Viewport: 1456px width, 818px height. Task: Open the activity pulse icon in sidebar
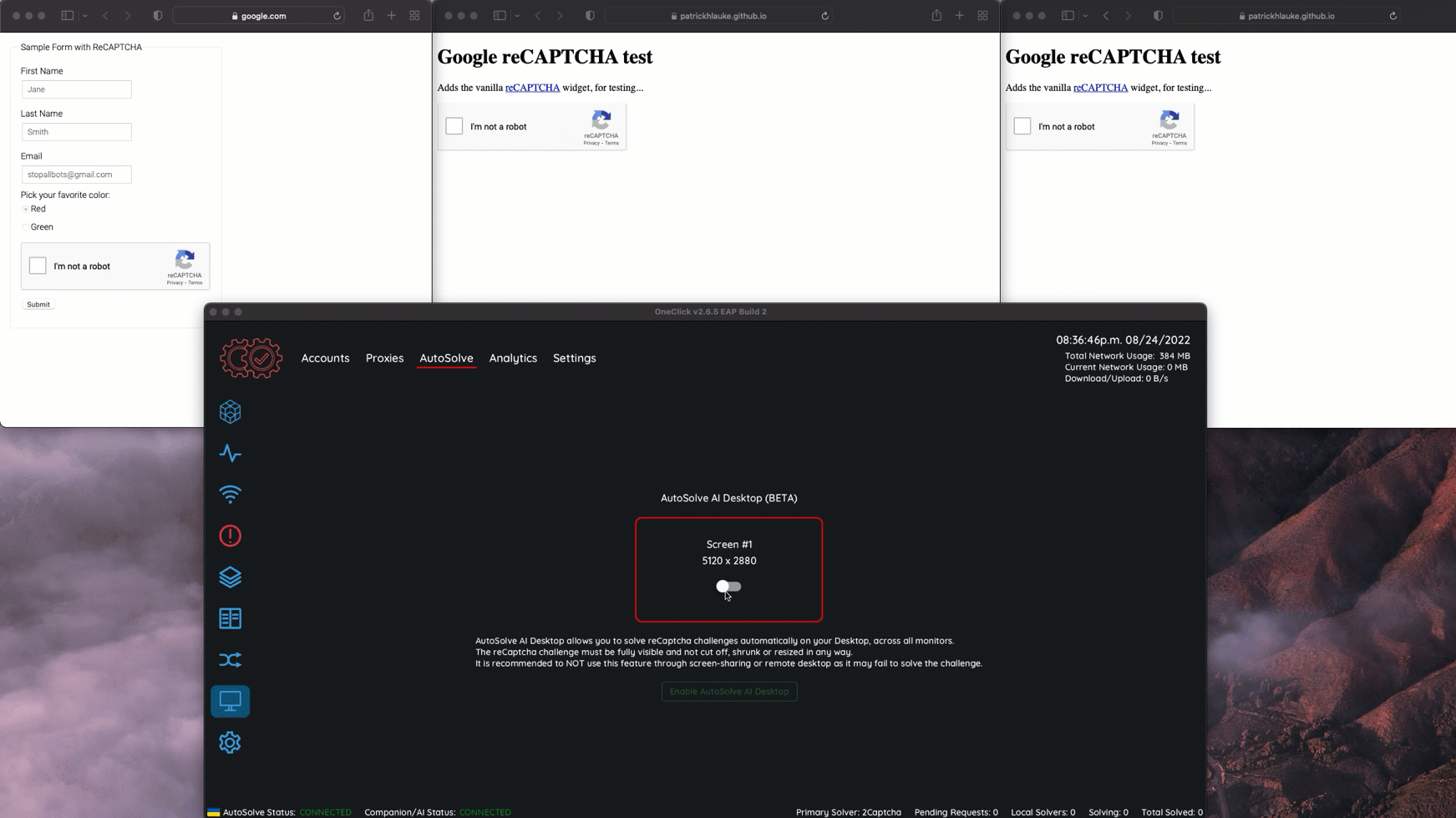click(x=230, y=453)
